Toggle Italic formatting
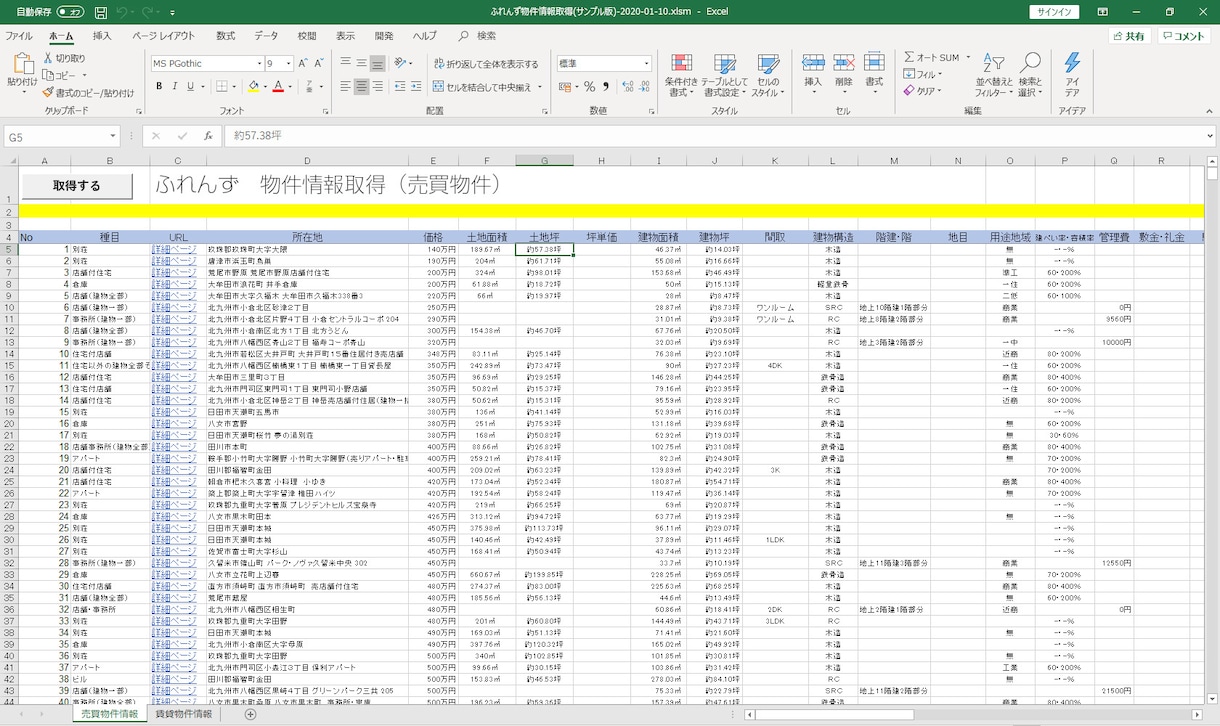This screenshot has width=1220, height=726. tap(175, 87)
